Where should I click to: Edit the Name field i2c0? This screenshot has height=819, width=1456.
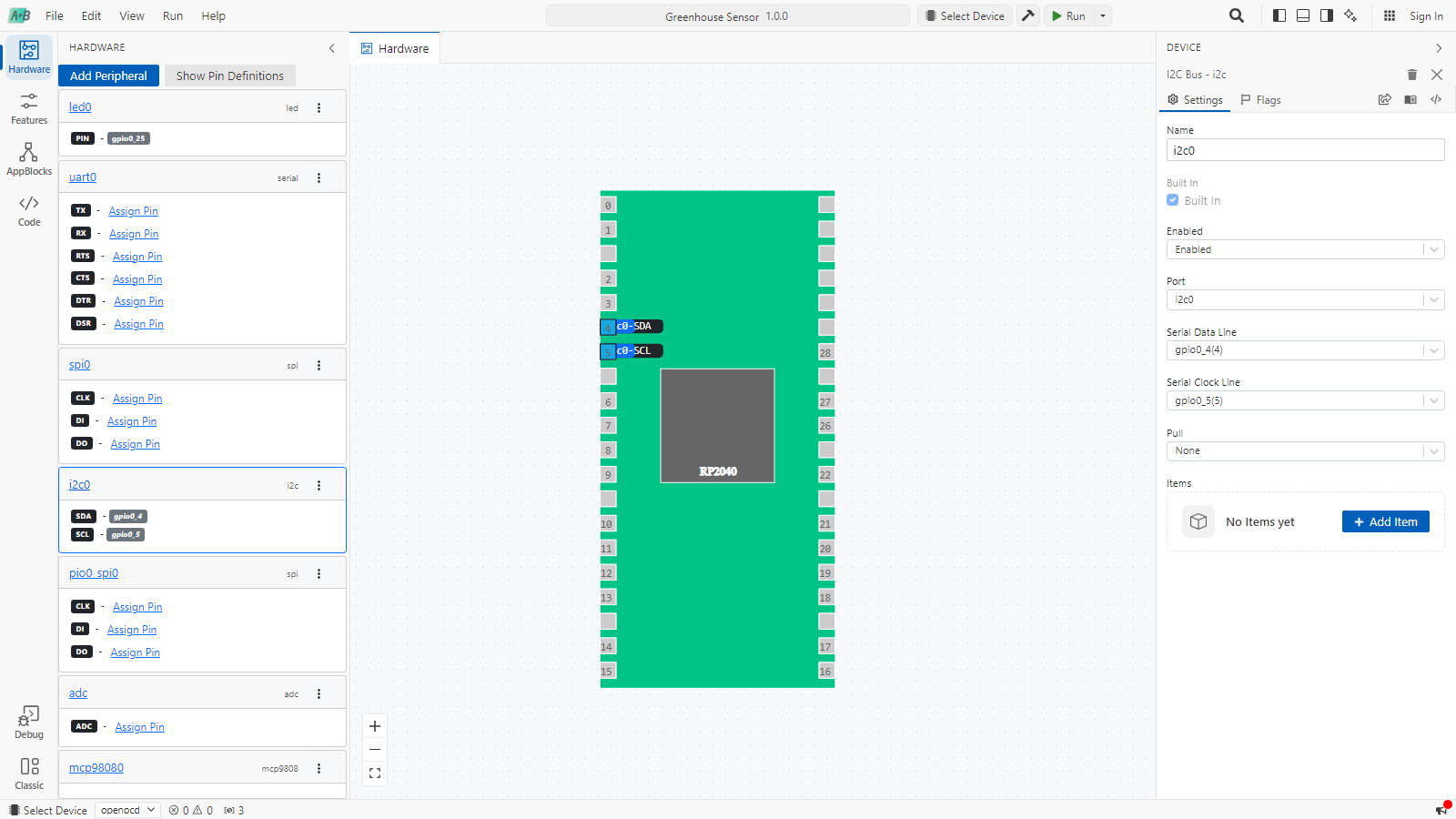(x=1305, y=150)
